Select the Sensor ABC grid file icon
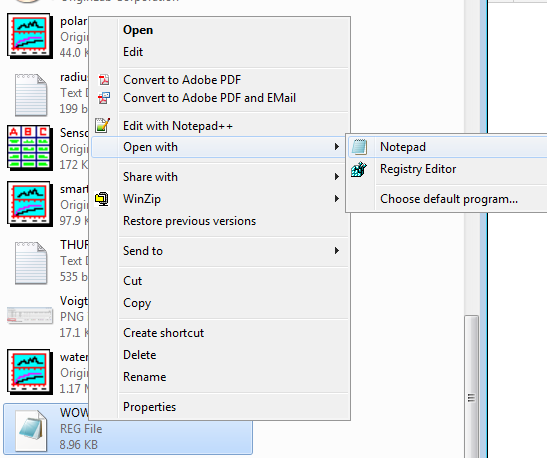 point(30,148)
